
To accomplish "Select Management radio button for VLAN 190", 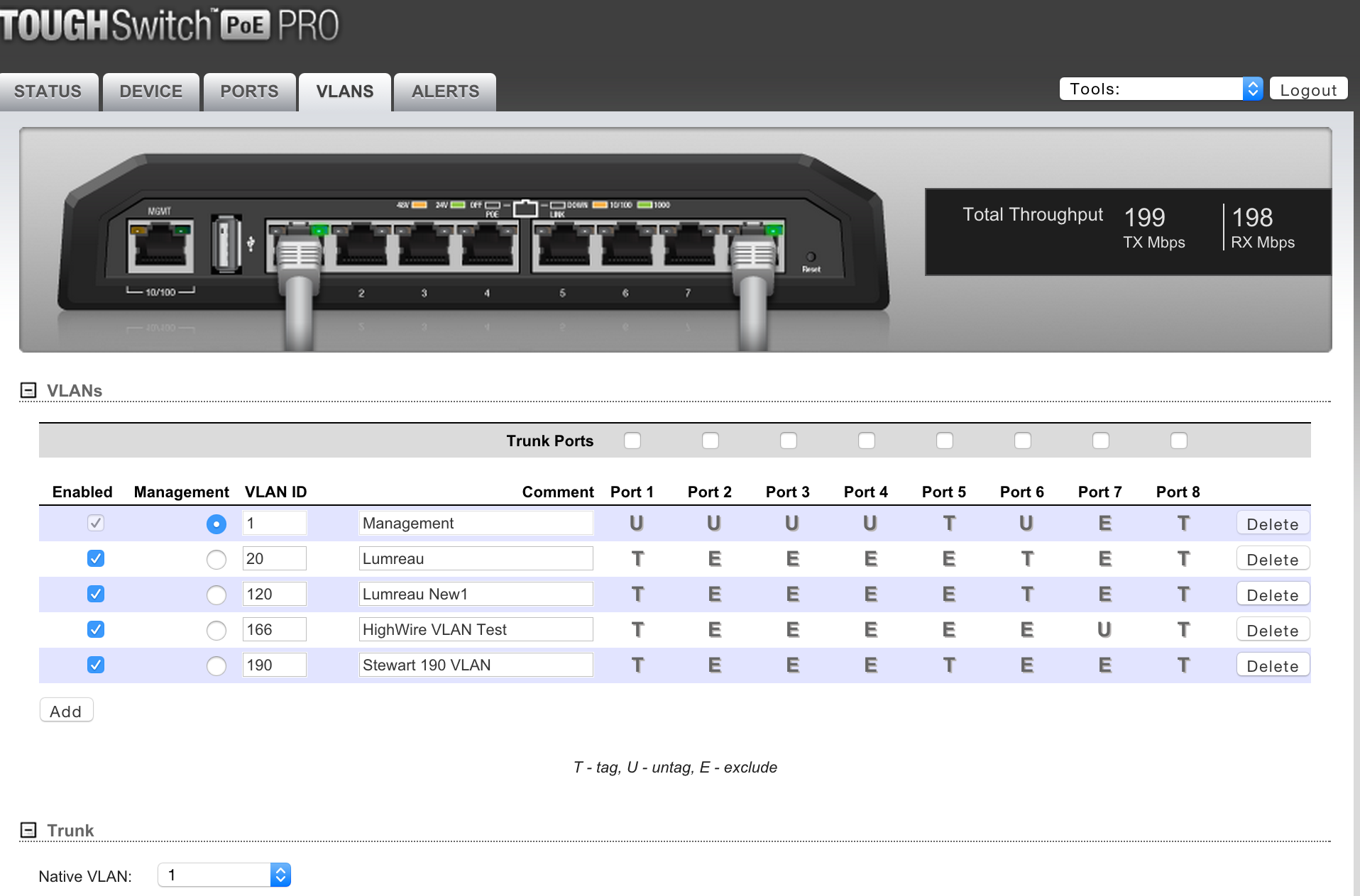I will coord(216,665).
